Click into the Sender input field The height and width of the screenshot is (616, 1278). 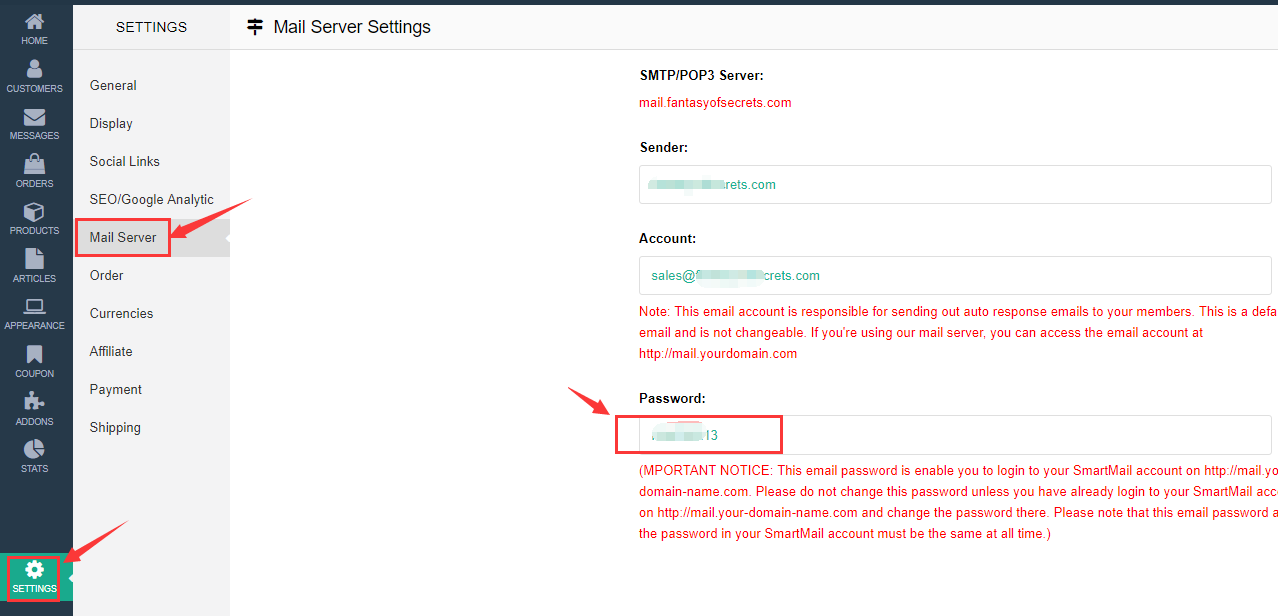955,185
